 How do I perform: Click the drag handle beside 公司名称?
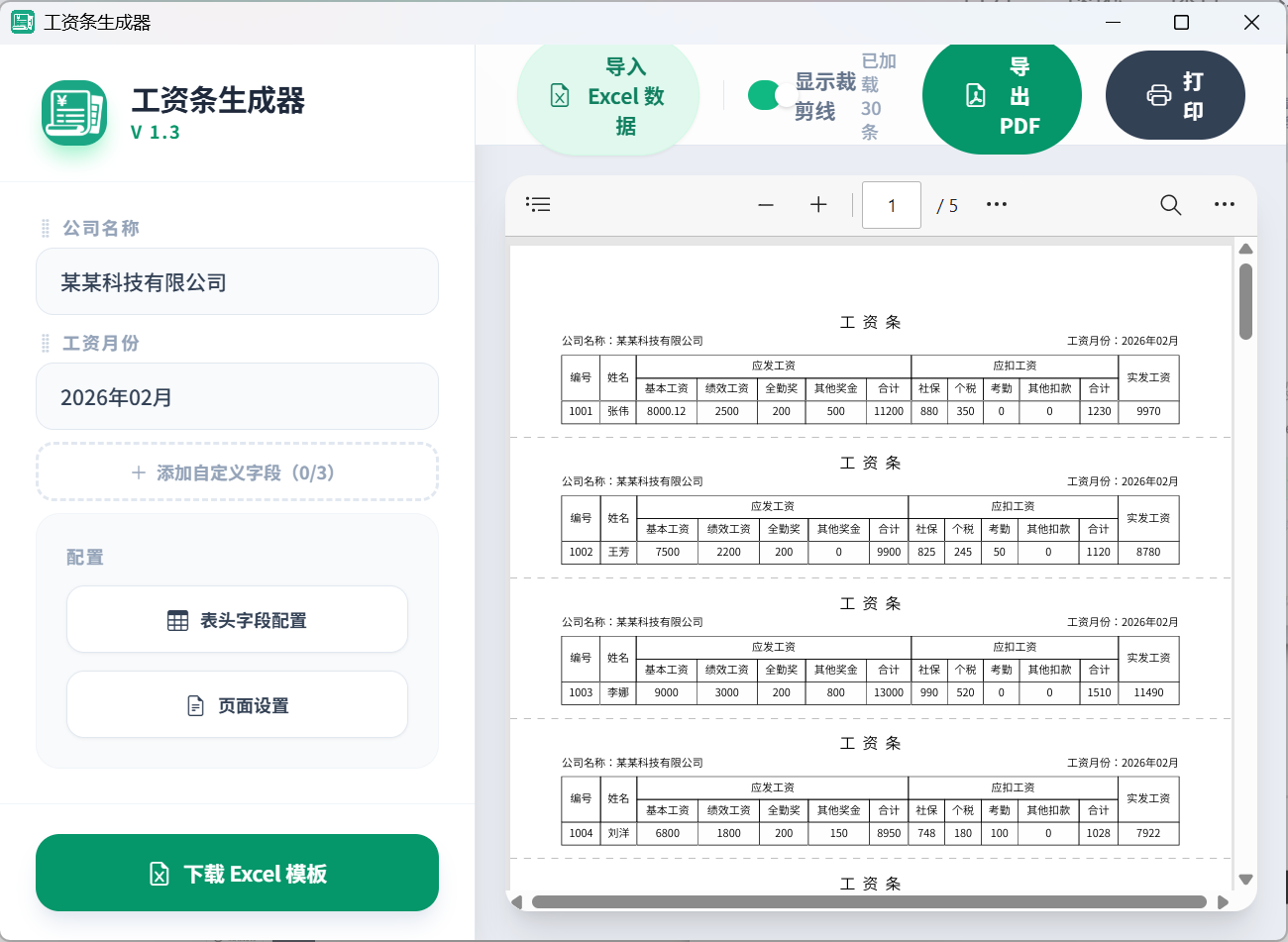[46, 229]
